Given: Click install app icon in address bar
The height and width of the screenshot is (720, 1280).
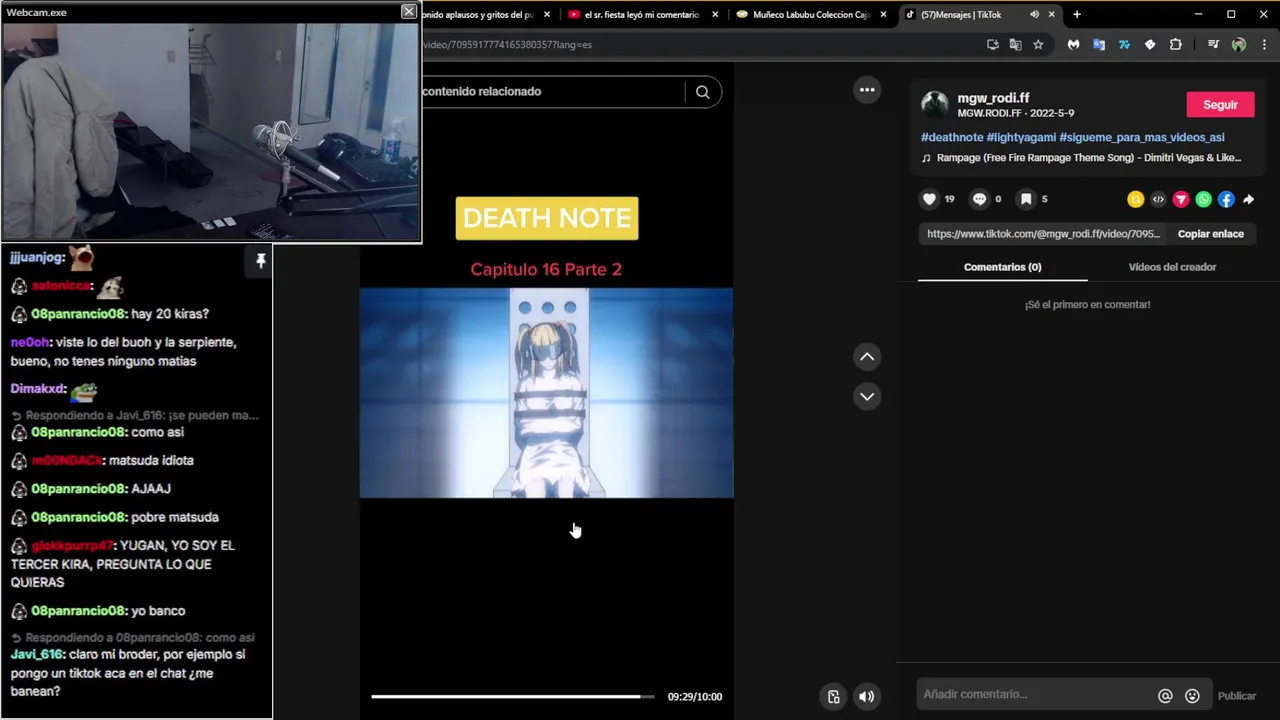Looking at the screenshot, I should 992,45.
